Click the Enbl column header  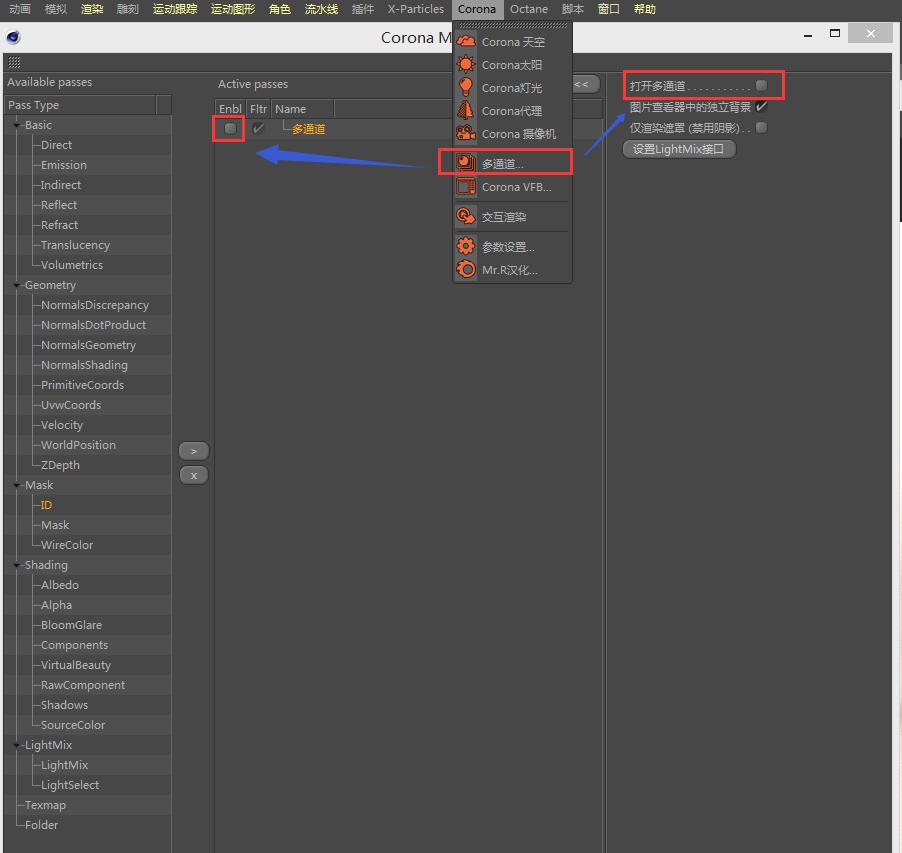230,109
